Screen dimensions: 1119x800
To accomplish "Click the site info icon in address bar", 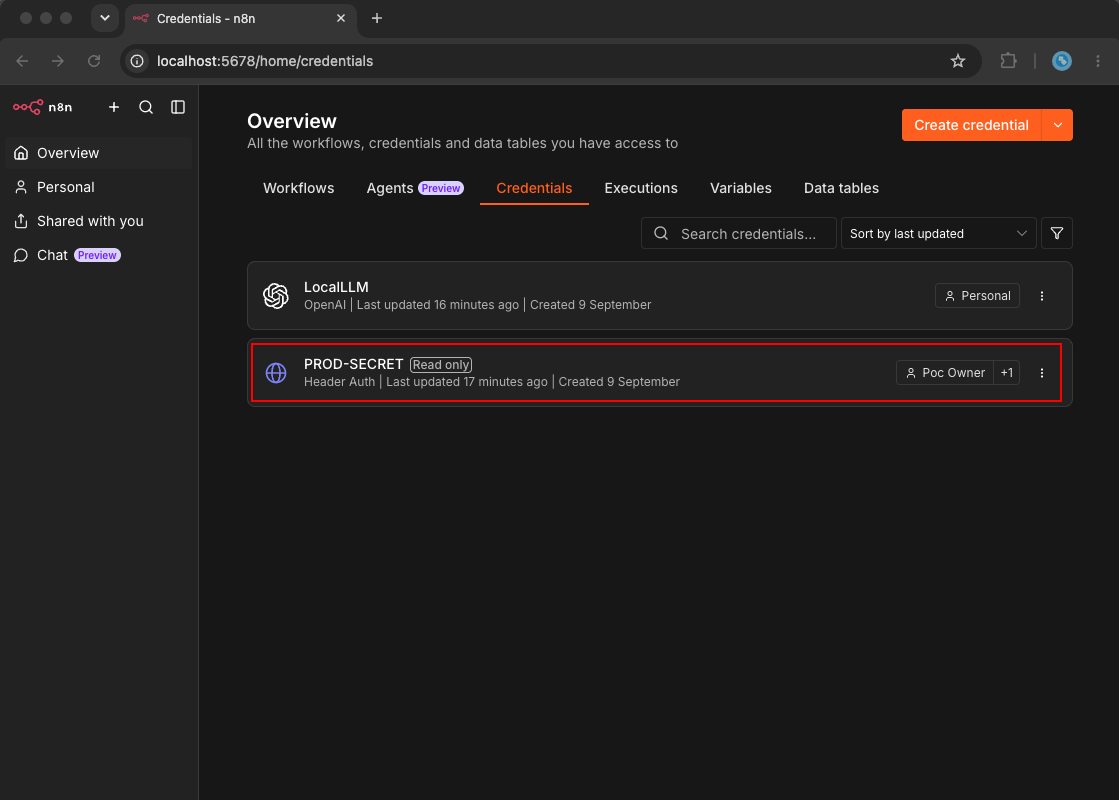I will click(x=137, y=61).
